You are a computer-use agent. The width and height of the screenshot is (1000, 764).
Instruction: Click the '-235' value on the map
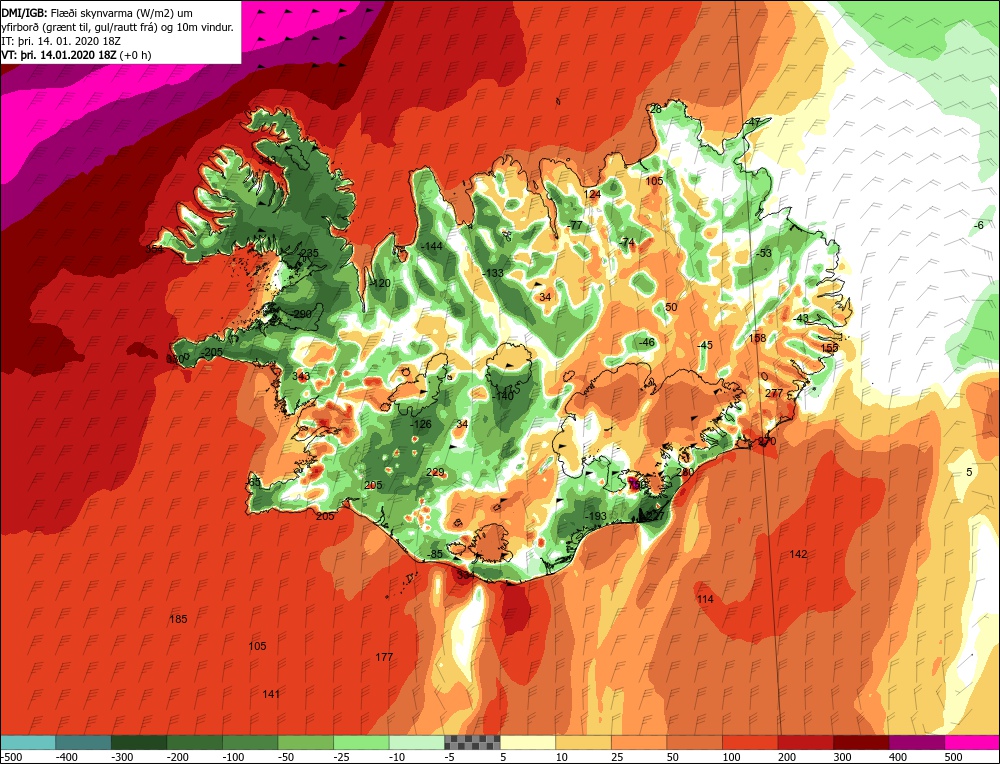click(308, 253)
